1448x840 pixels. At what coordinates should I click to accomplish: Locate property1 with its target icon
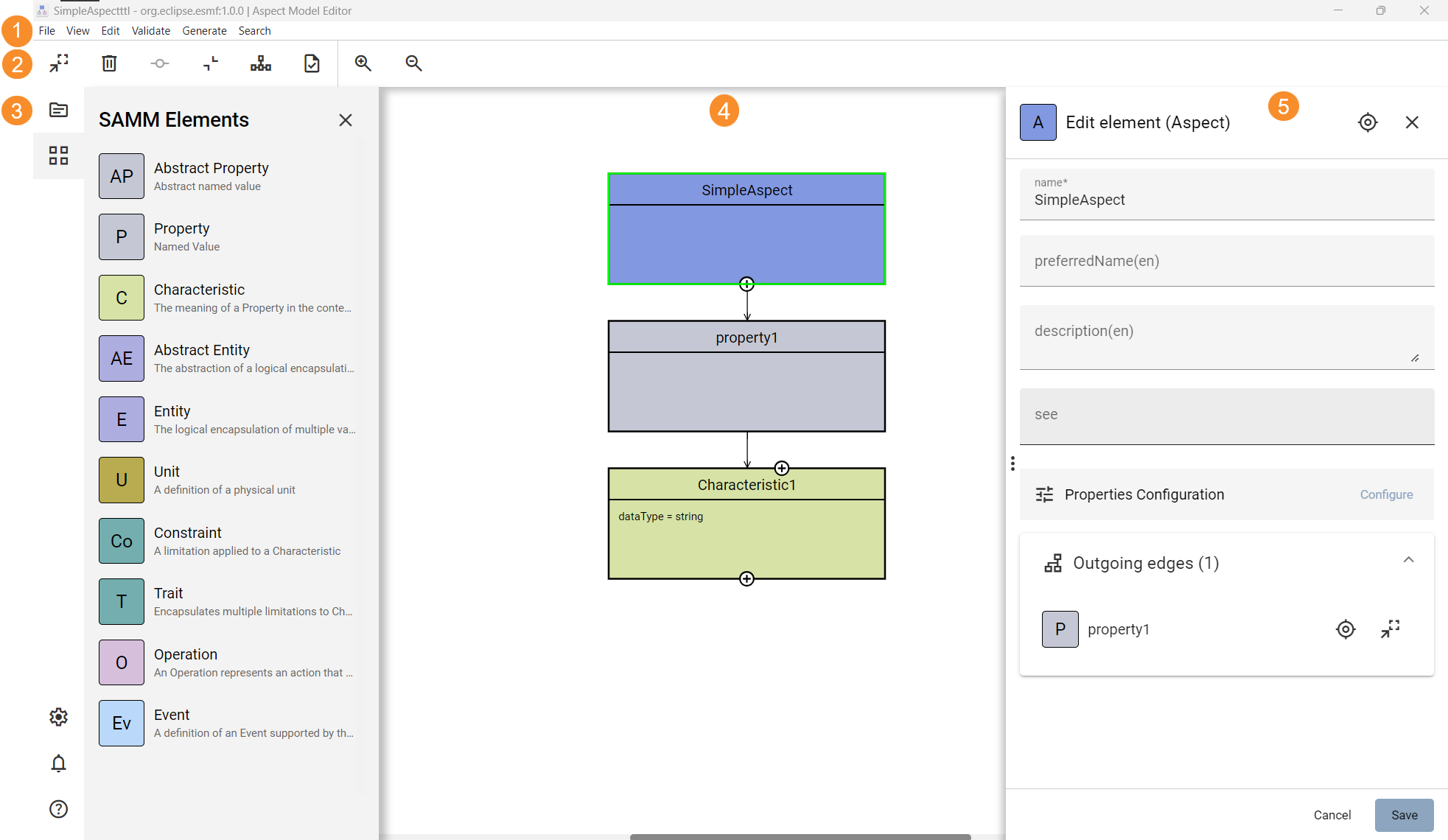pos(1346,629)
